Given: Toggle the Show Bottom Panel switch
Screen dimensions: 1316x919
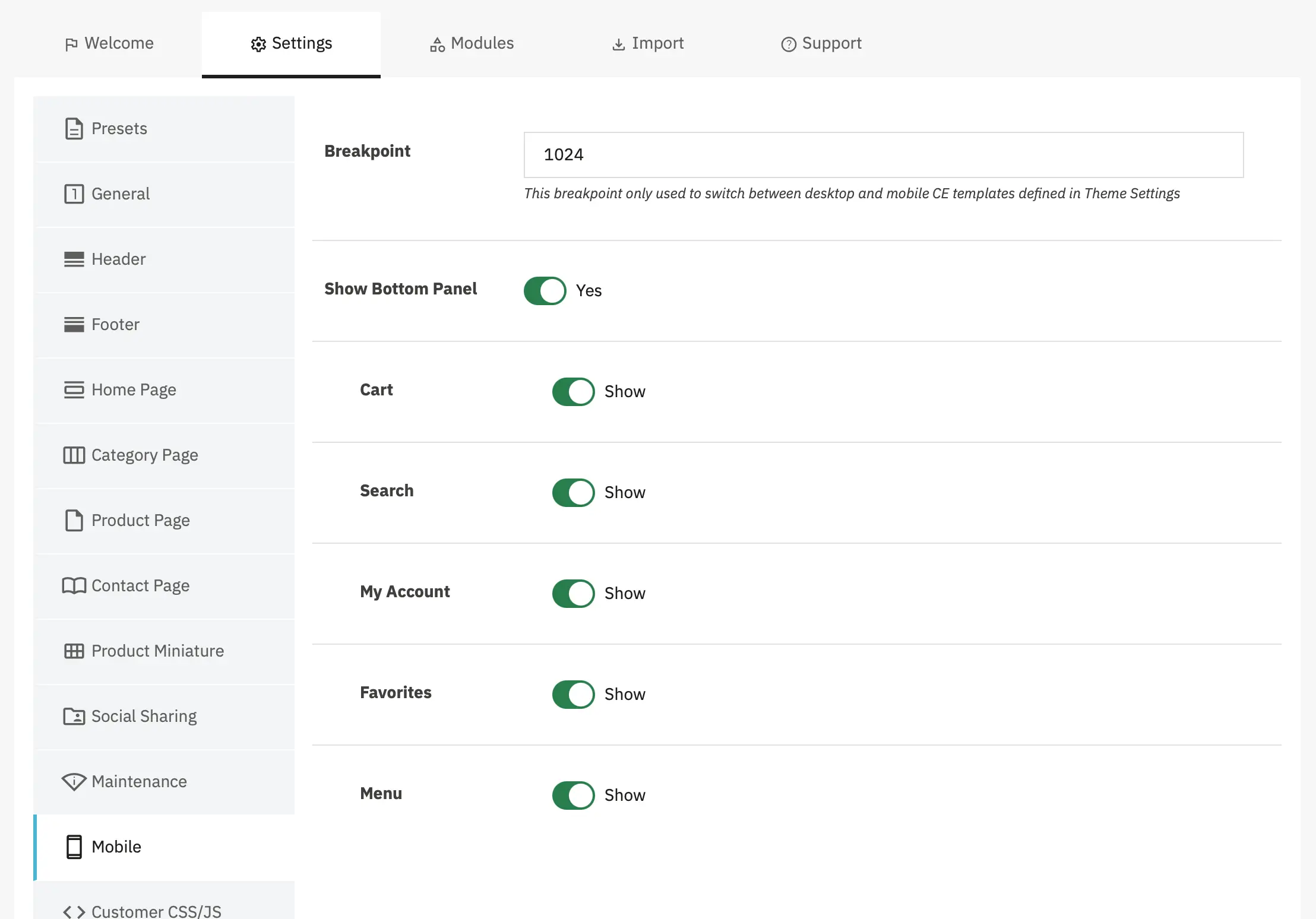Looking at the screenshot, I should click(x=545, y=291).
